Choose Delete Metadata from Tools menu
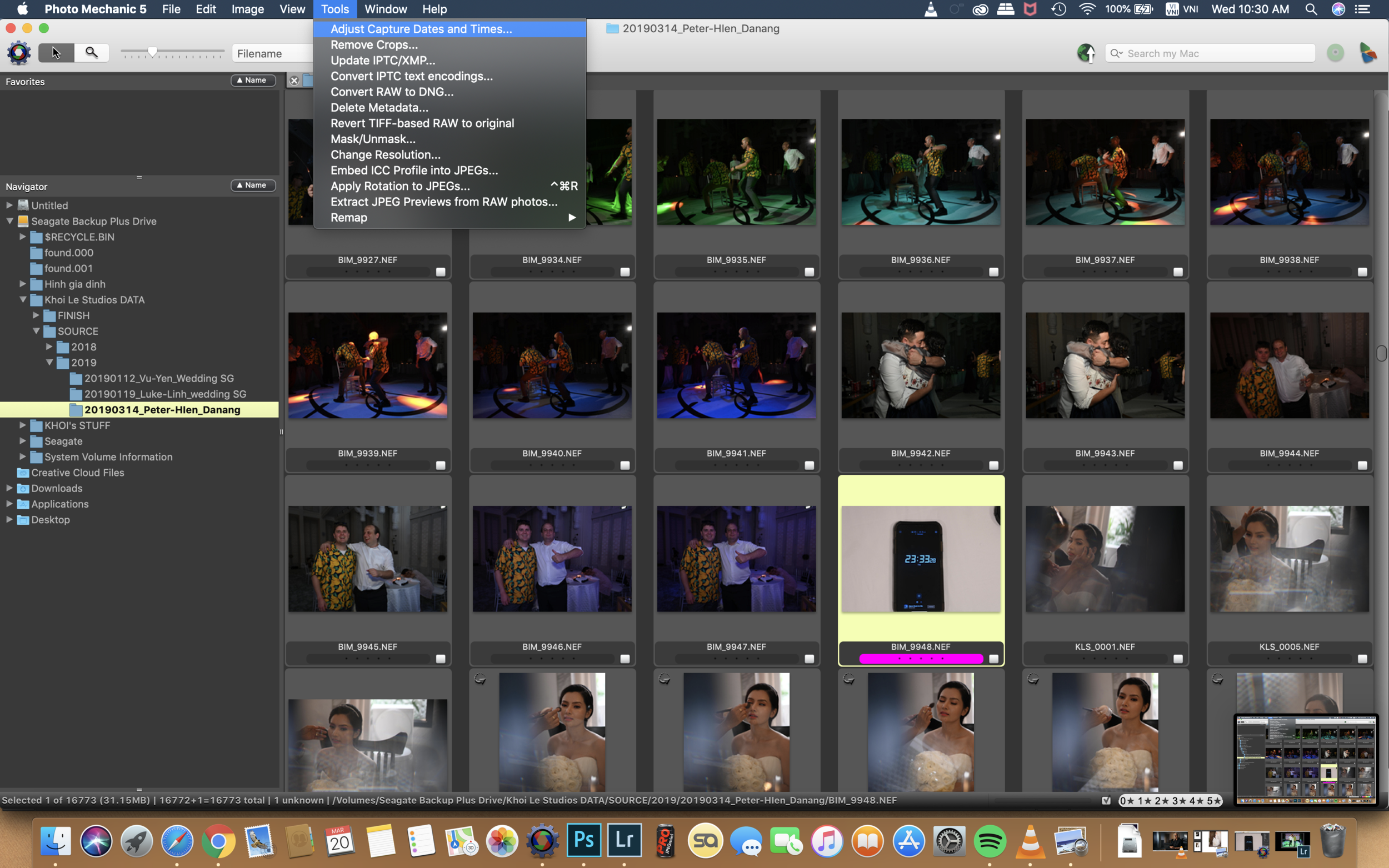Screen dimensions: 1389x868 tap(449, 107)
